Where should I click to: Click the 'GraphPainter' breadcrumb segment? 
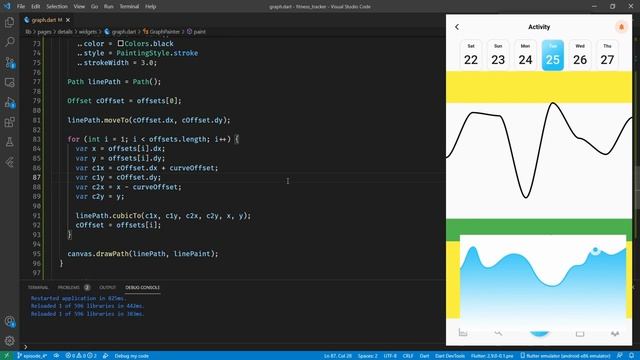pos(164,32)
